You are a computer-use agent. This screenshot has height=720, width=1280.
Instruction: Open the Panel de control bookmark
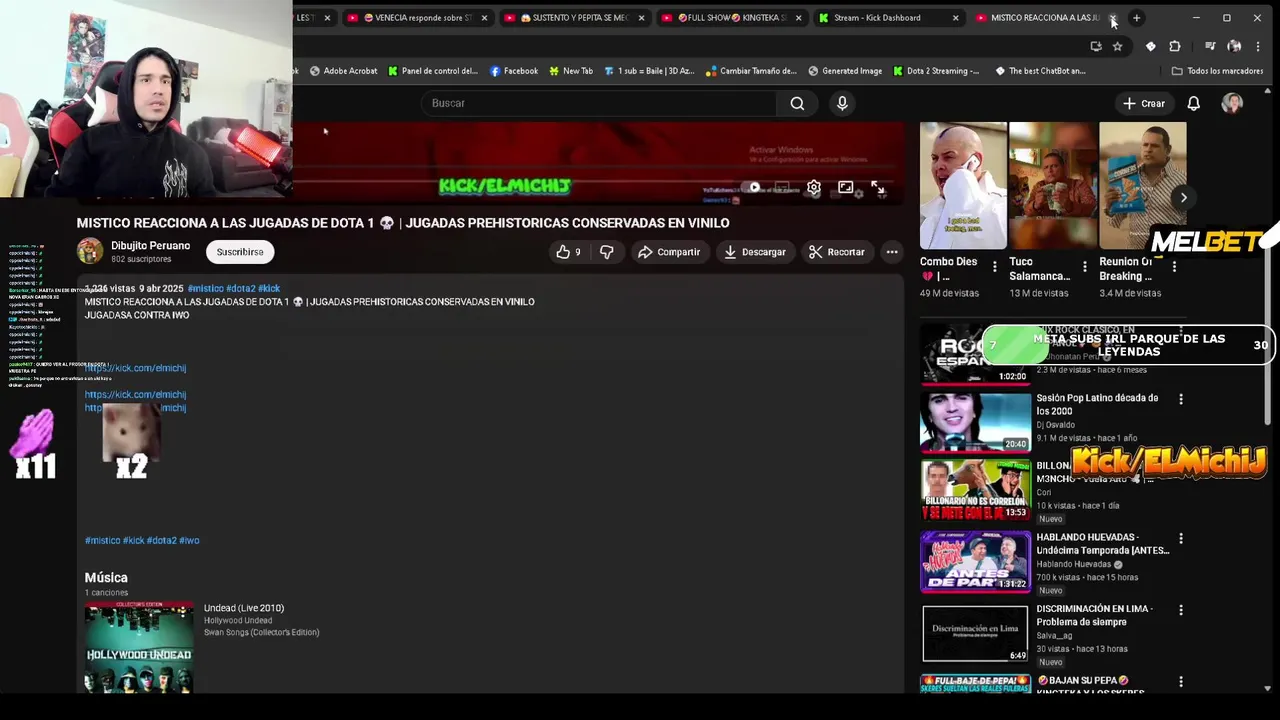(433, 71)
